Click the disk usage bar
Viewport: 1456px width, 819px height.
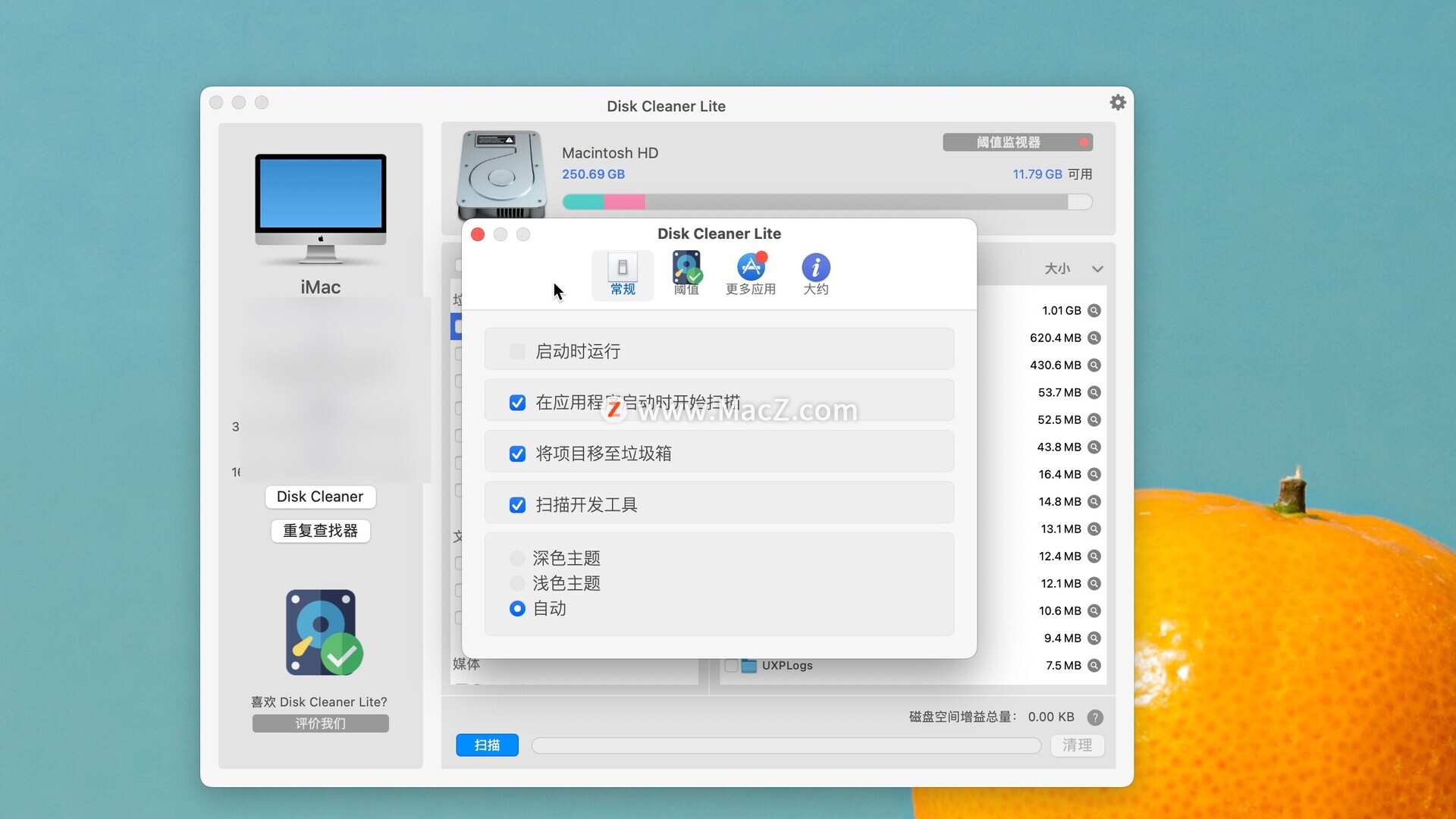pos(827,202)
